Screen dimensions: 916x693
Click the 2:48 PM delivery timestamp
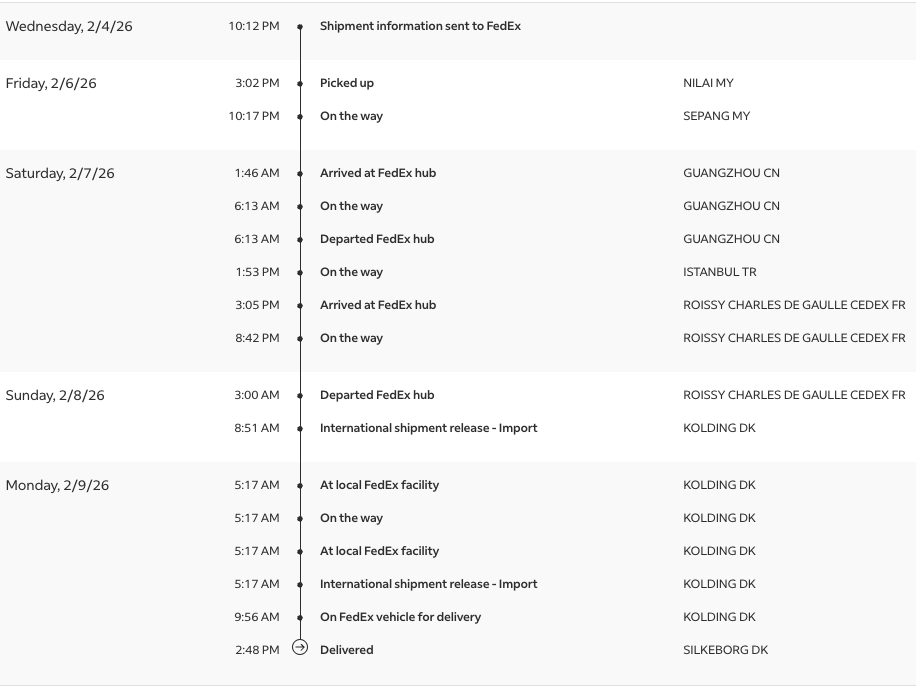point(257,650)
